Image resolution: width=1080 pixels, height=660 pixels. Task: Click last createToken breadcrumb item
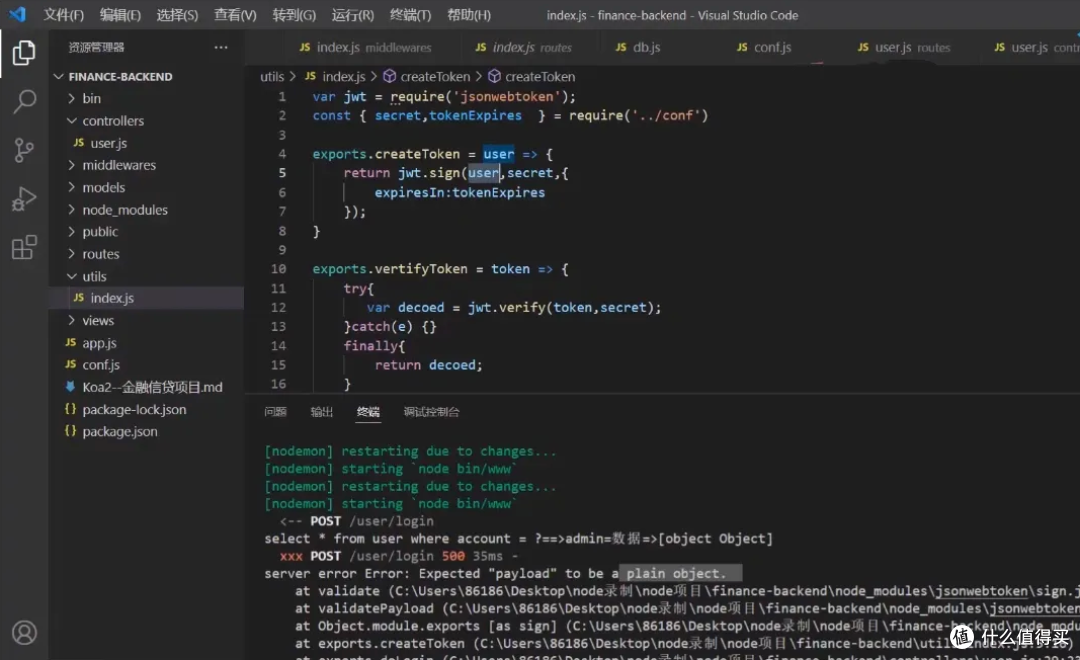point(539,76)
